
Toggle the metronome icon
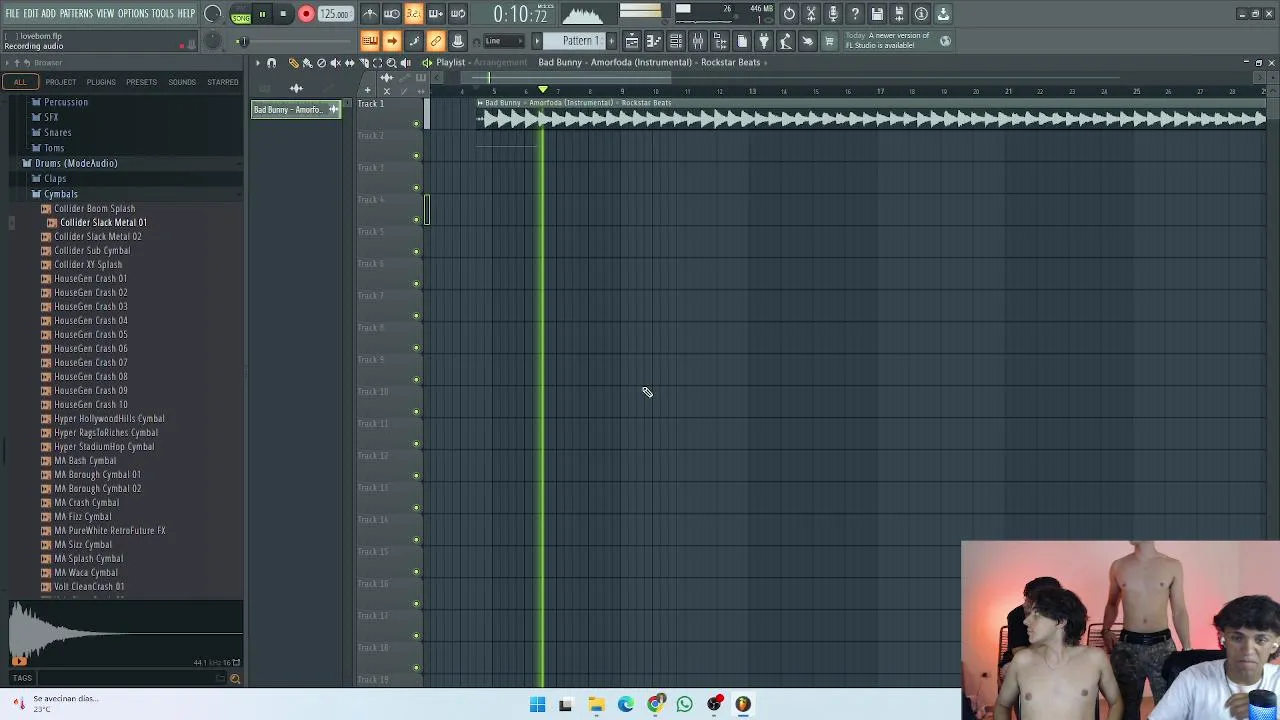point(370,14)
